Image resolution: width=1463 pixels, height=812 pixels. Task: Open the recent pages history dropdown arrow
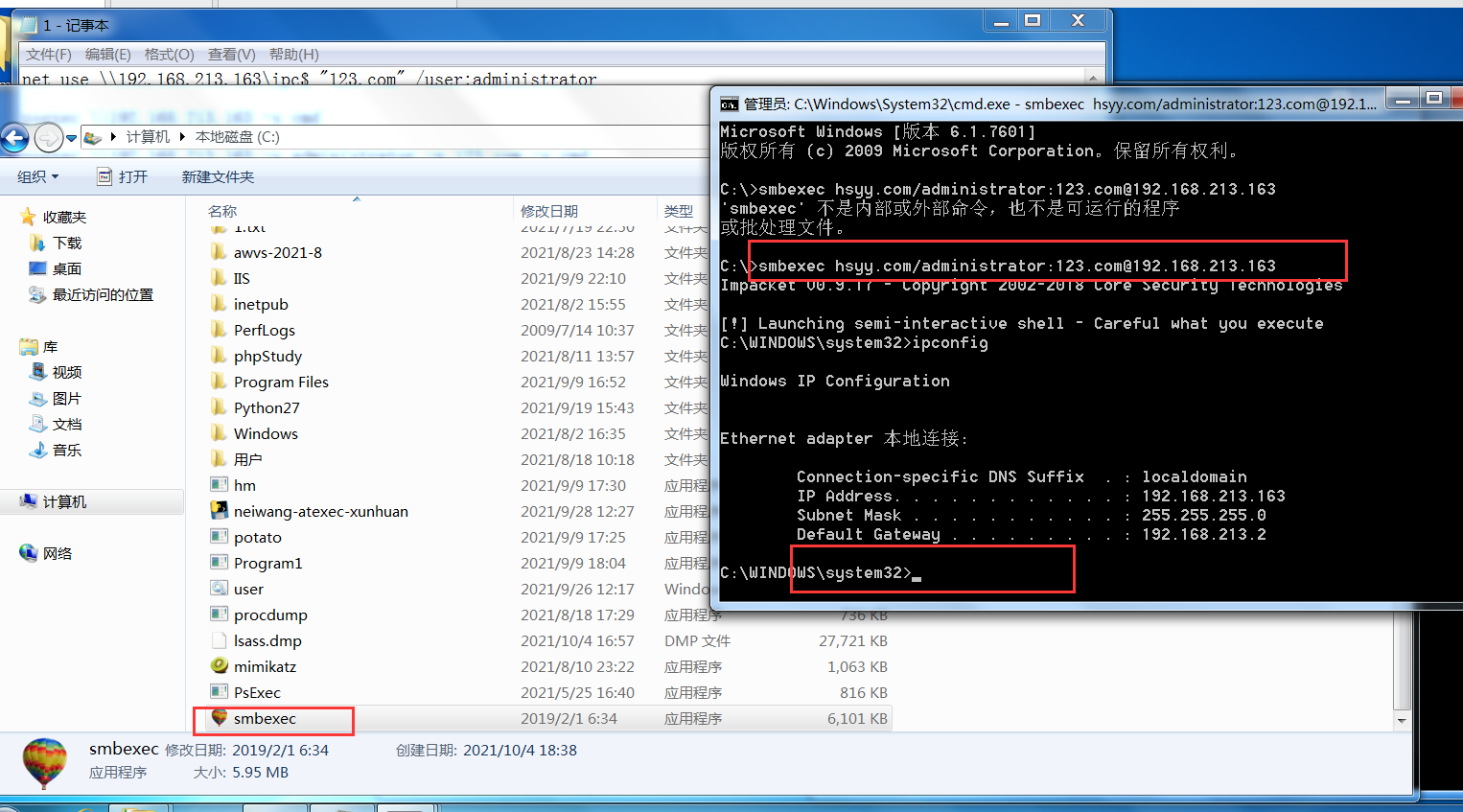pyautogui.click(x=71, y=138)
